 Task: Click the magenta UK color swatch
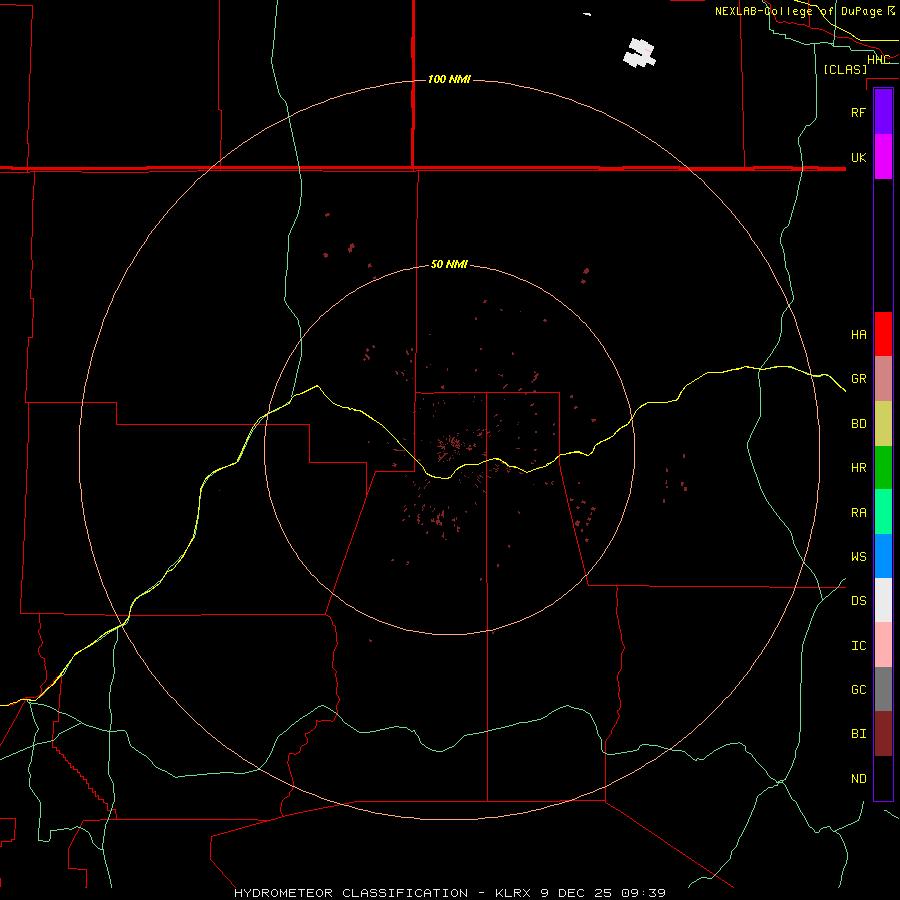click(883, 157)
